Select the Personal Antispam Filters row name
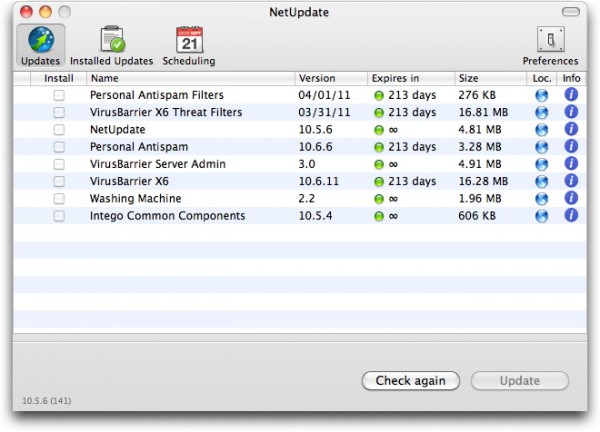The image size is (600, 432). coord(157,95)
